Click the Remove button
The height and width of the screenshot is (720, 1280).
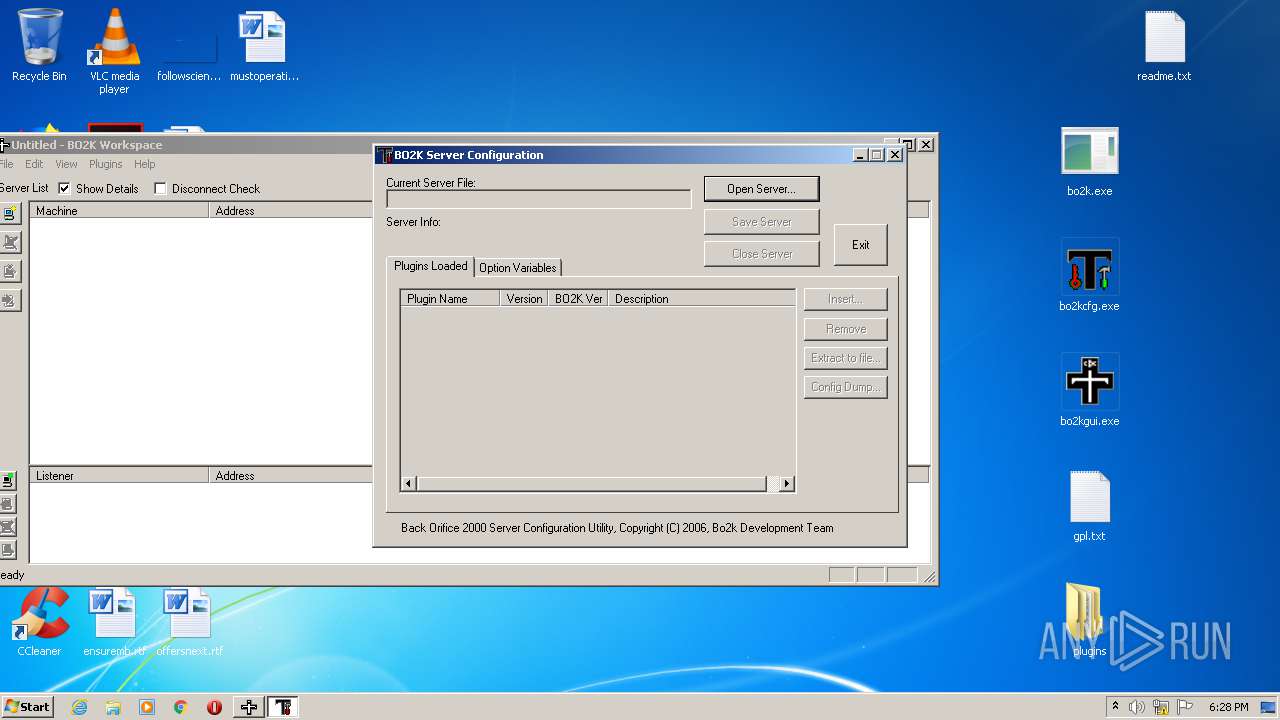click(845, 328)
